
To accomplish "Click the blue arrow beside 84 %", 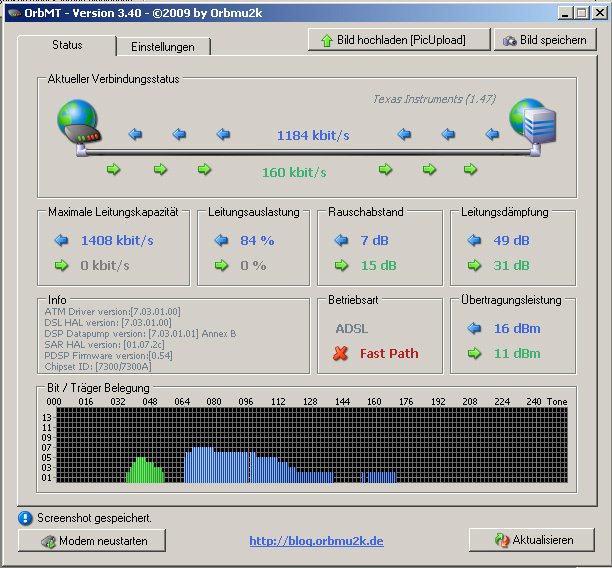I will 221,240.
